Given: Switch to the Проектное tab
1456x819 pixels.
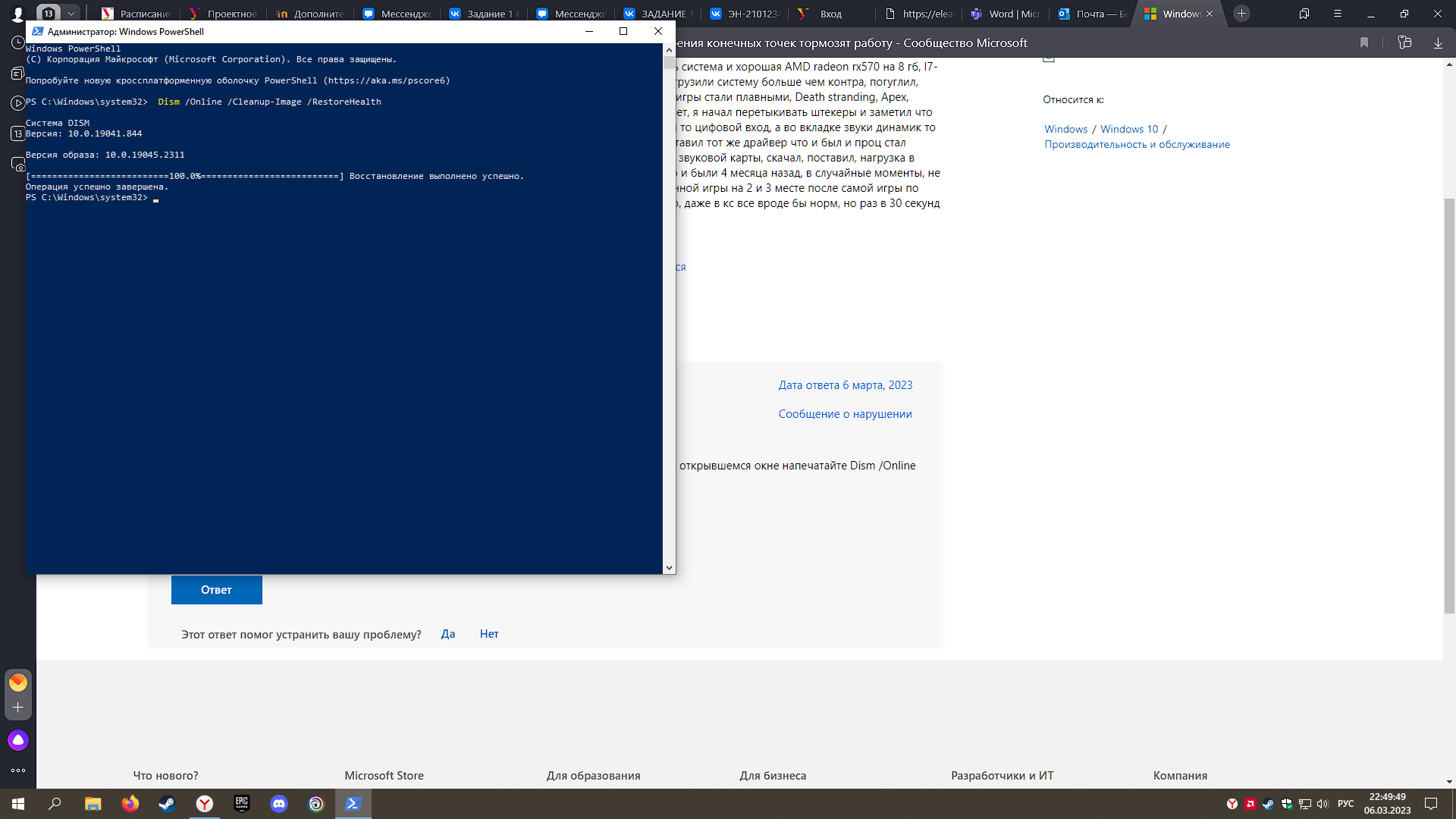Looking at the screenshot, I should point(224,14).
